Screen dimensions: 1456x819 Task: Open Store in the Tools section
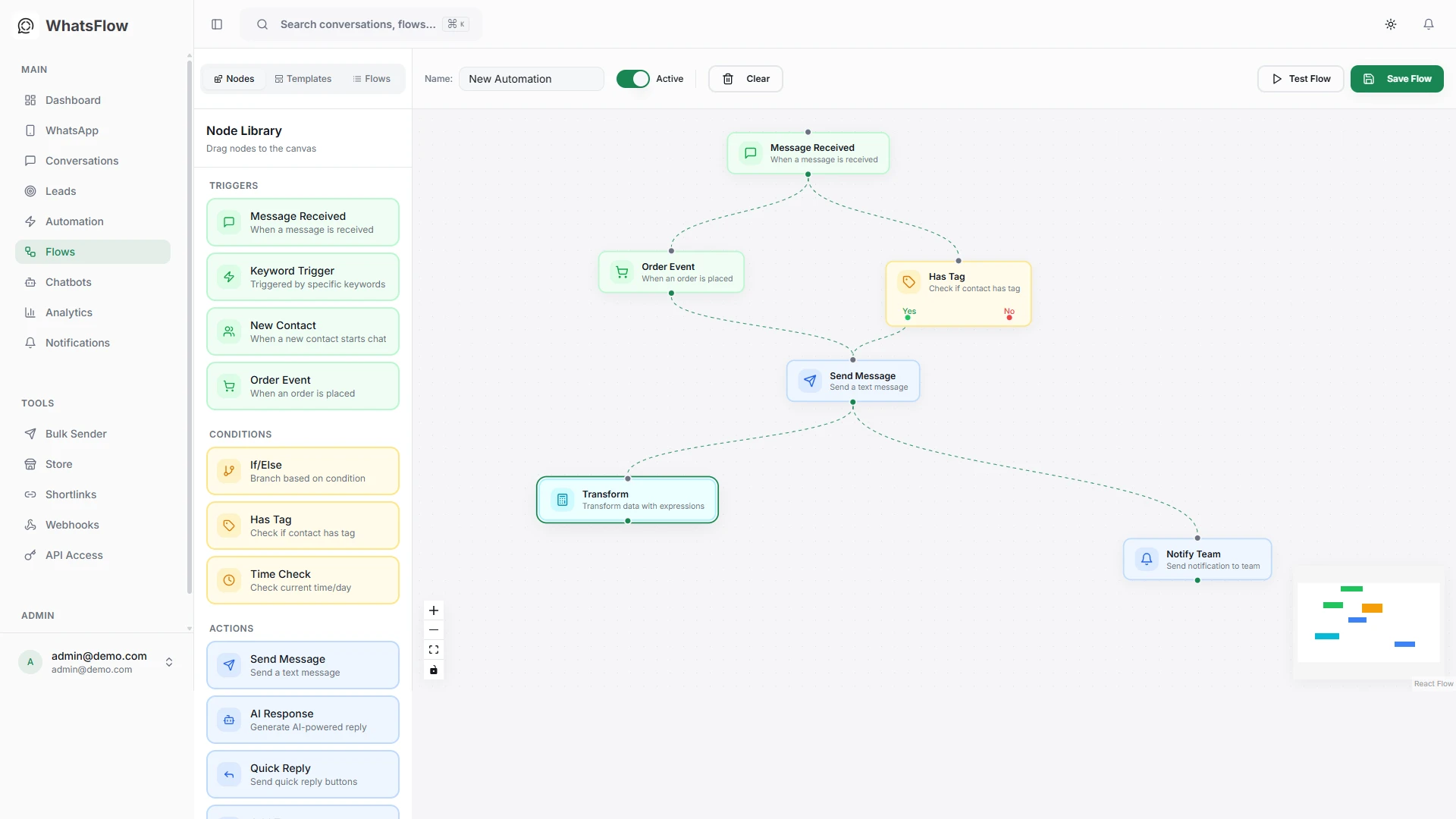point(93,464)
